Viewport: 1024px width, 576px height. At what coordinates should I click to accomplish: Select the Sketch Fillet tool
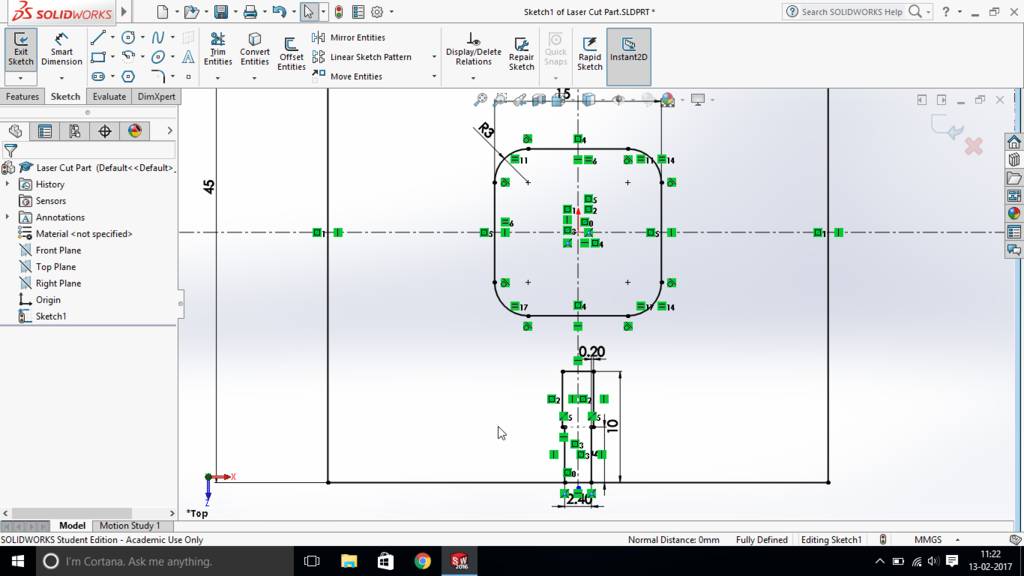(x=158, y=76)
